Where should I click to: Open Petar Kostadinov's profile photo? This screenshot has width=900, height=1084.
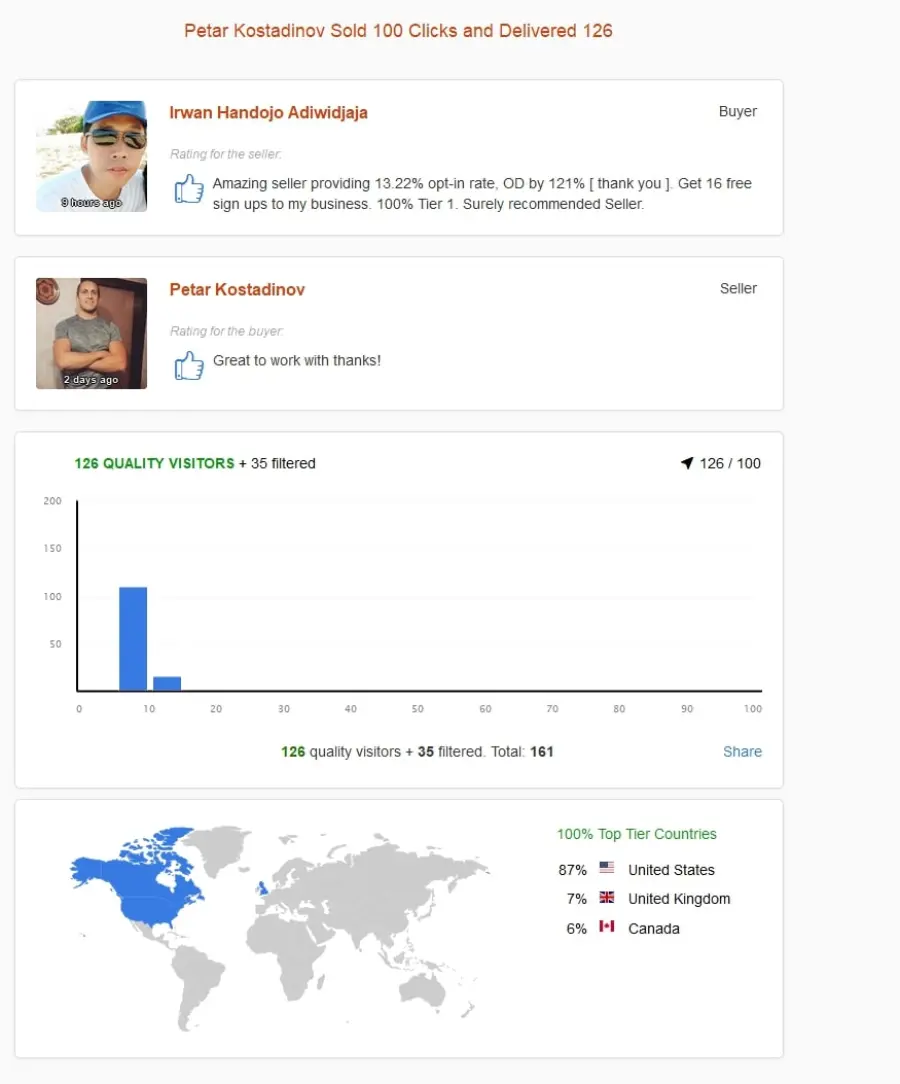[x=91, y=333]
